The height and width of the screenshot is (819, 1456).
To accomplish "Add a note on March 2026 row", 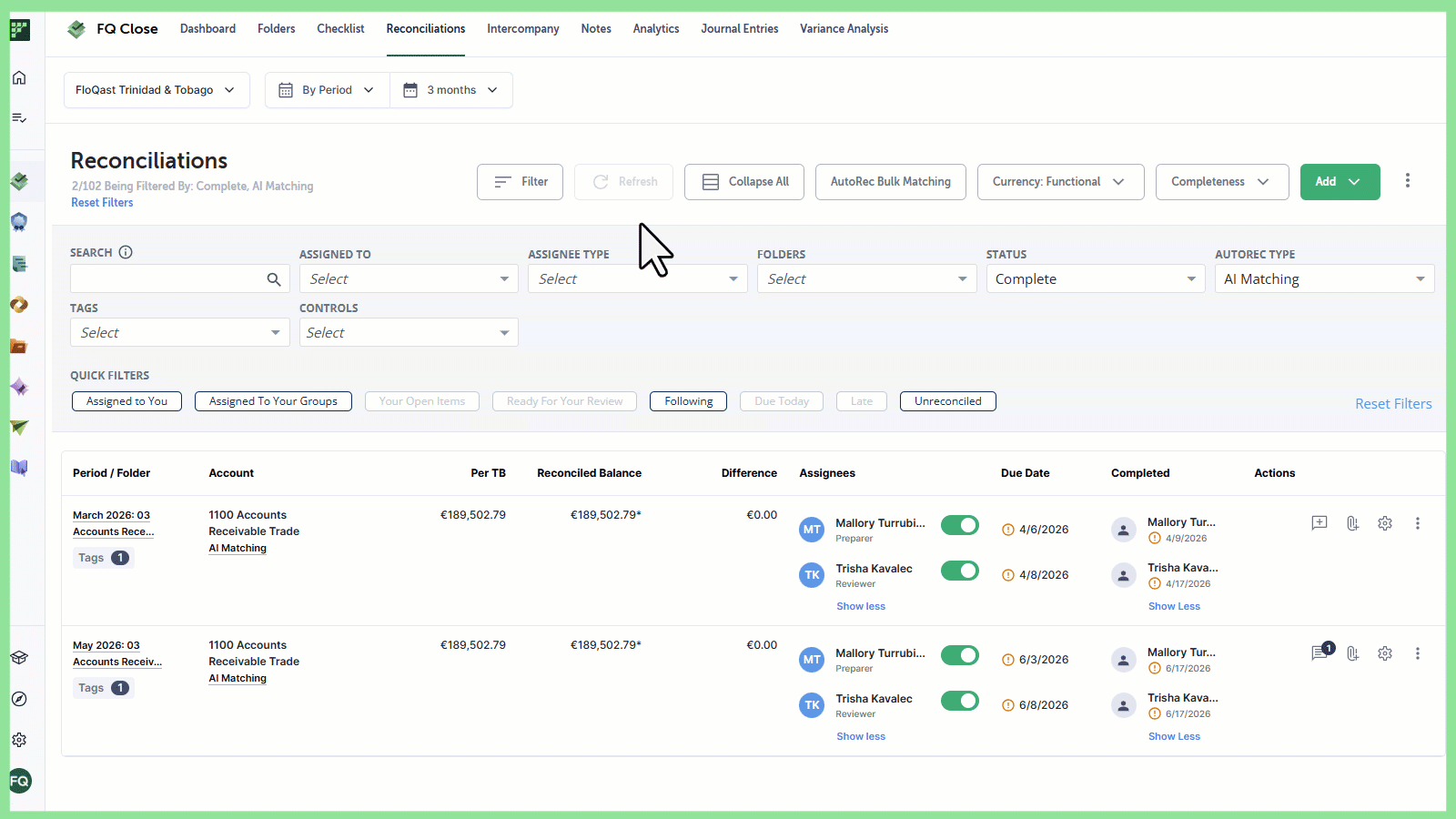I will (x=1319, y=523).
